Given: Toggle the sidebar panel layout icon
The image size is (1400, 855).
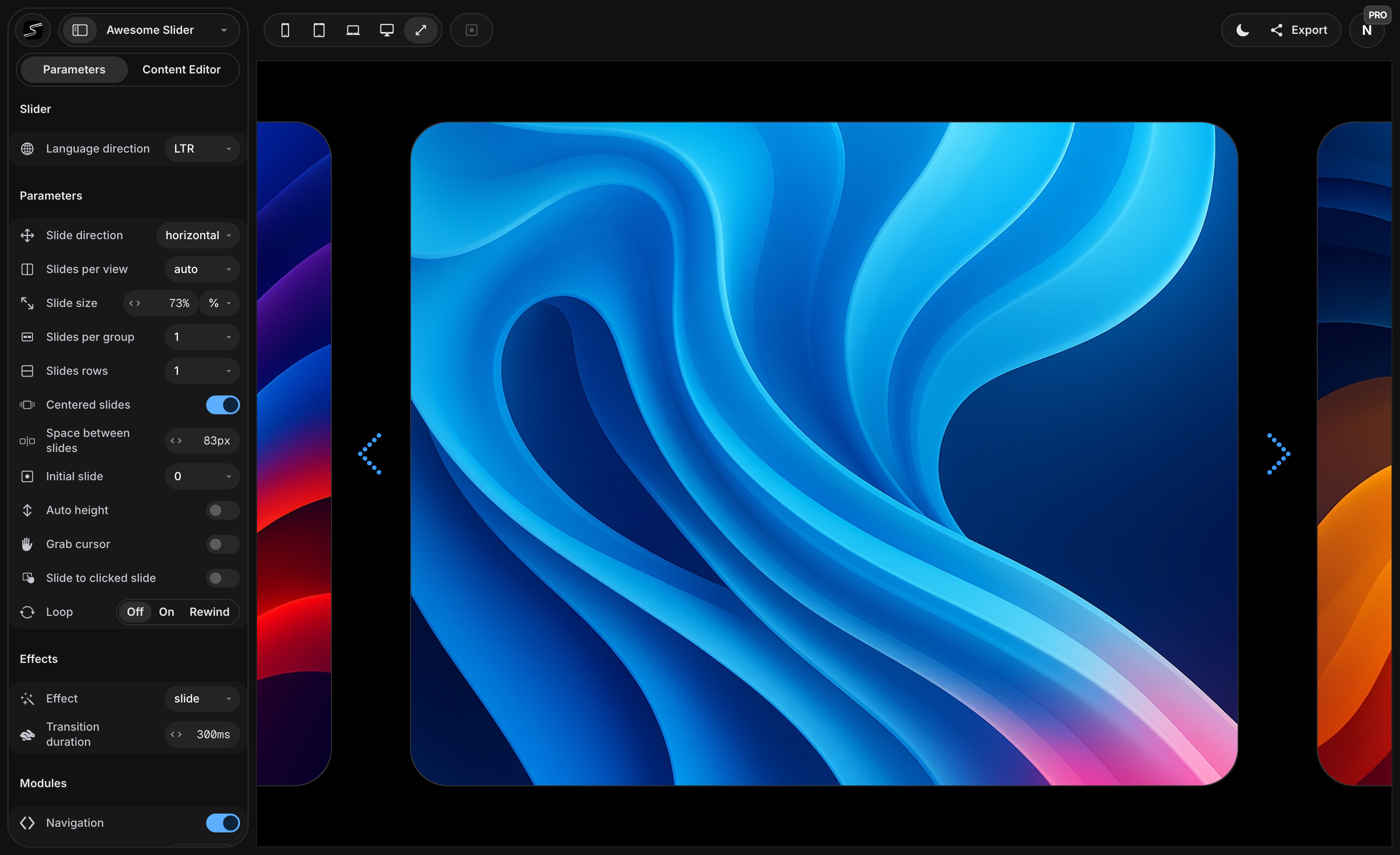Looking at the screenshot, I should tap(80, 30).
